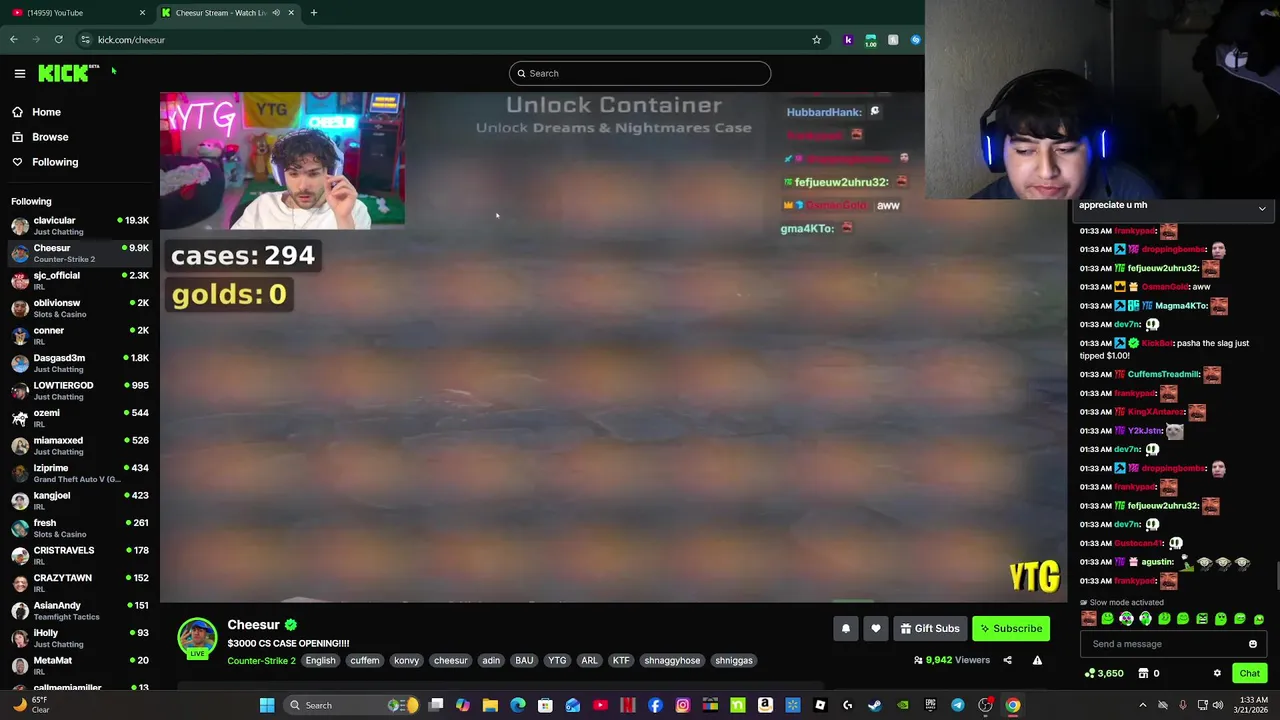The image size is (1280, 720).
Task: Open the chat shop icon
Action: (1143, 674)
